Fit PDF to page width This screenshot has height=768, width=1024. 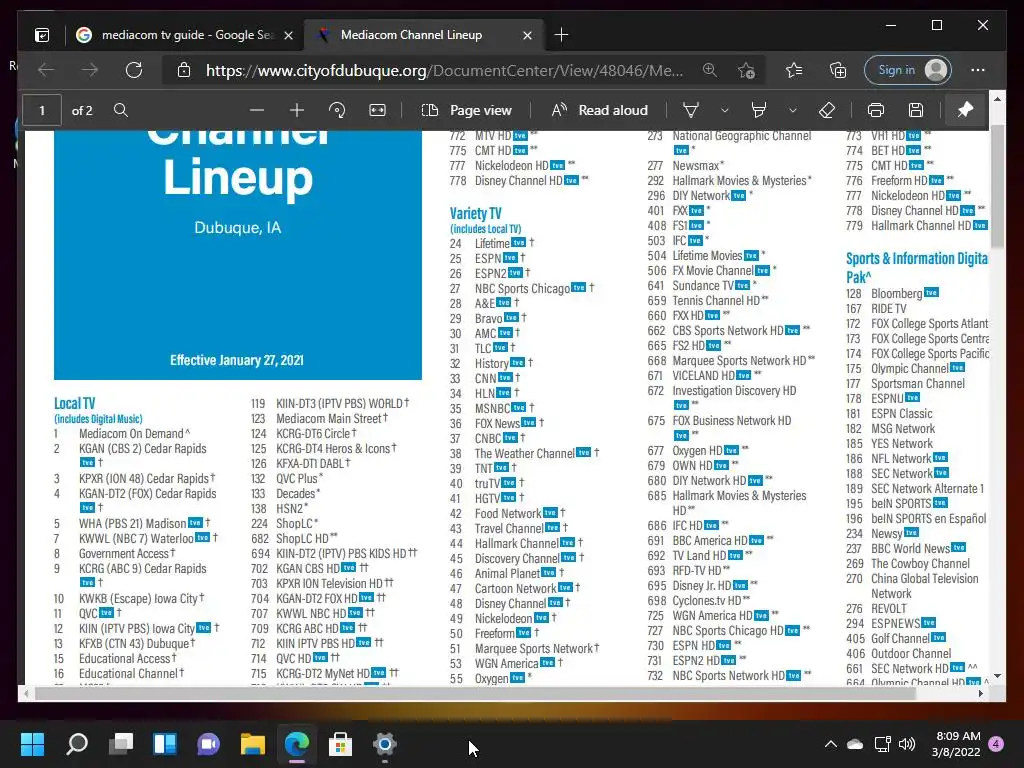pyautogui.click(x=377, y=110)
